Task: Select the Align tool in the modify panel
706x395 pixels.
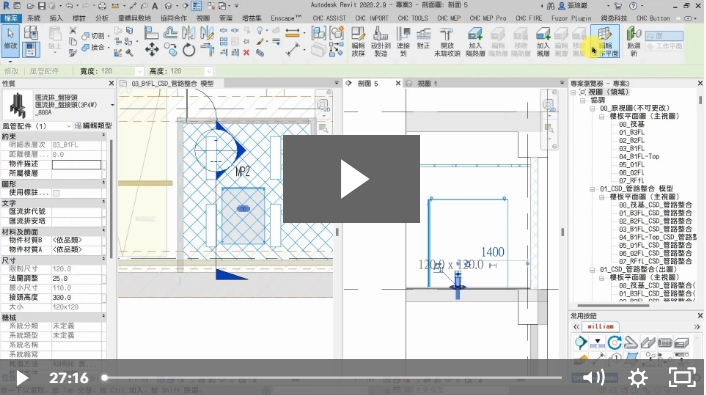Action: 151,33
